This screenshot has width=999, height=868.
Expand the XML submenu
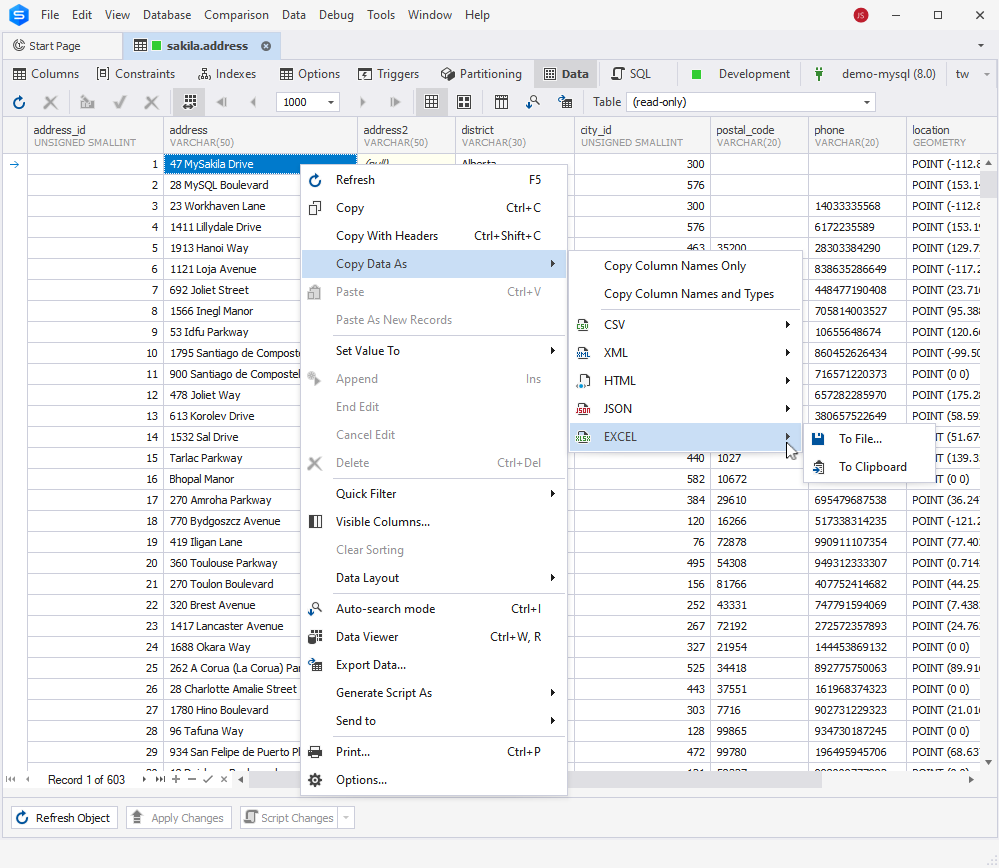tap(686, 352)
